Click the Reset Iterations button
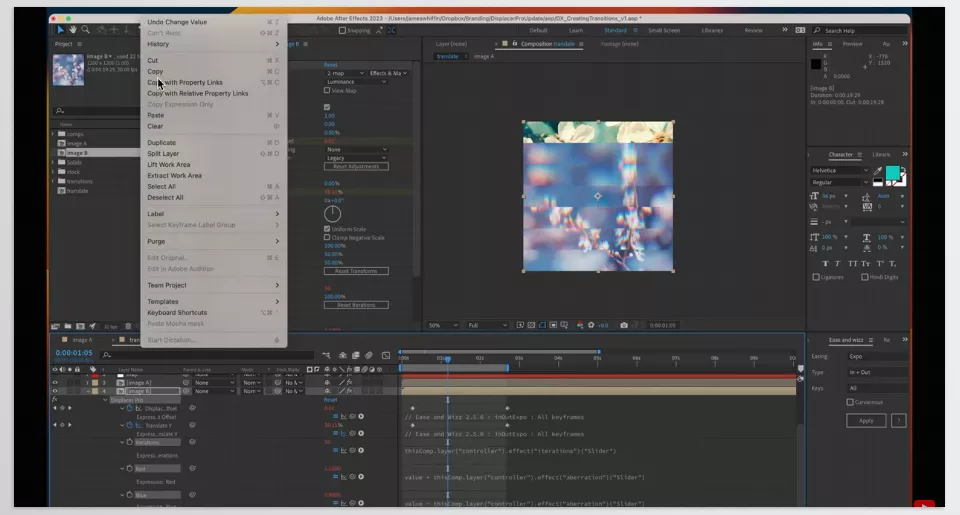Image resolution: width=960 pixels, height=515 pixels. 356,305
